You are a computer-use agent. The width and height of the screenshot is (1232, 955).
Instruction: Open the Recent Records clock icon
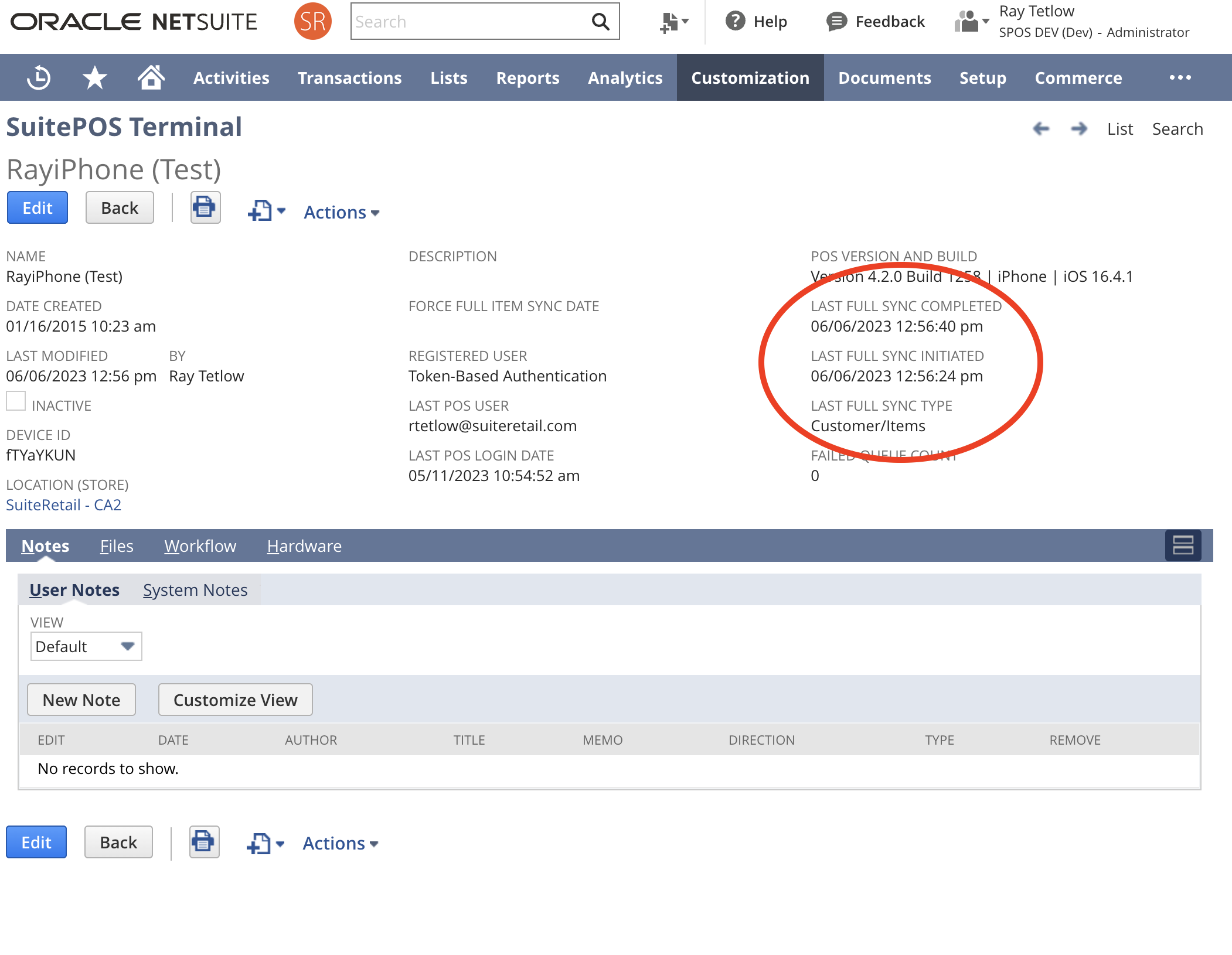pos(39,78)
